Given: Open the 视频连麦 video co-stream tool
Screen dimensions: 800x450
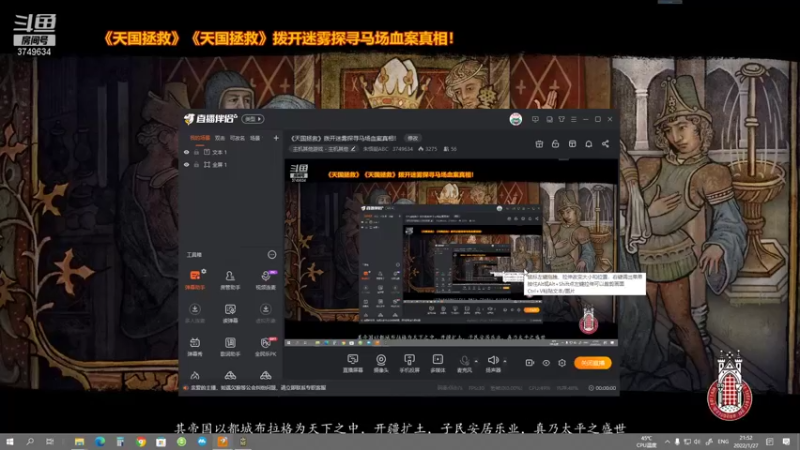Looking at the screenshot, I should click(265, 280).
